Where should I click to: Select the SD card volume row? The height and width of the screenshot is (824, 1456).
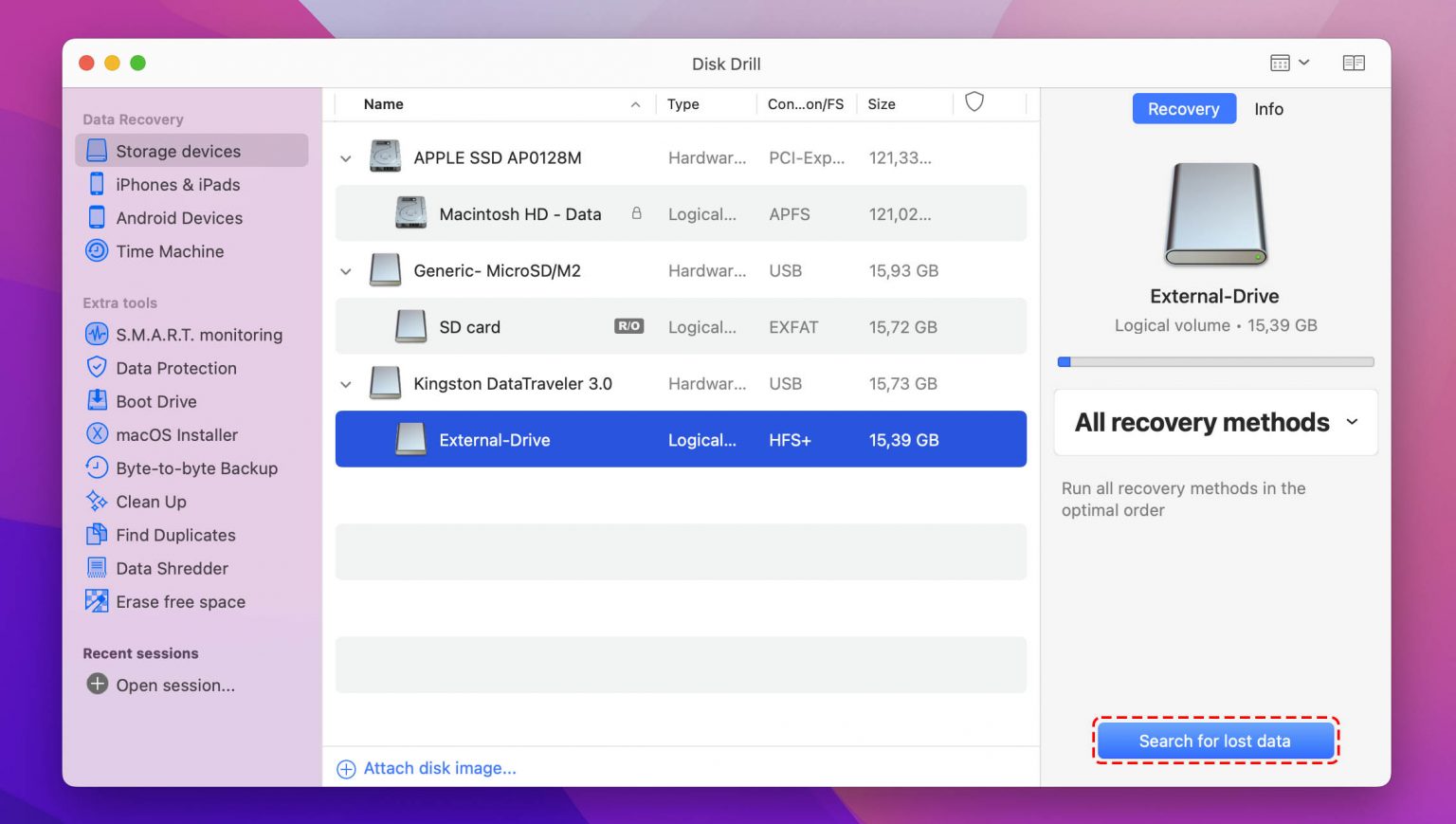pyautogui.click(x=569, y=326)
